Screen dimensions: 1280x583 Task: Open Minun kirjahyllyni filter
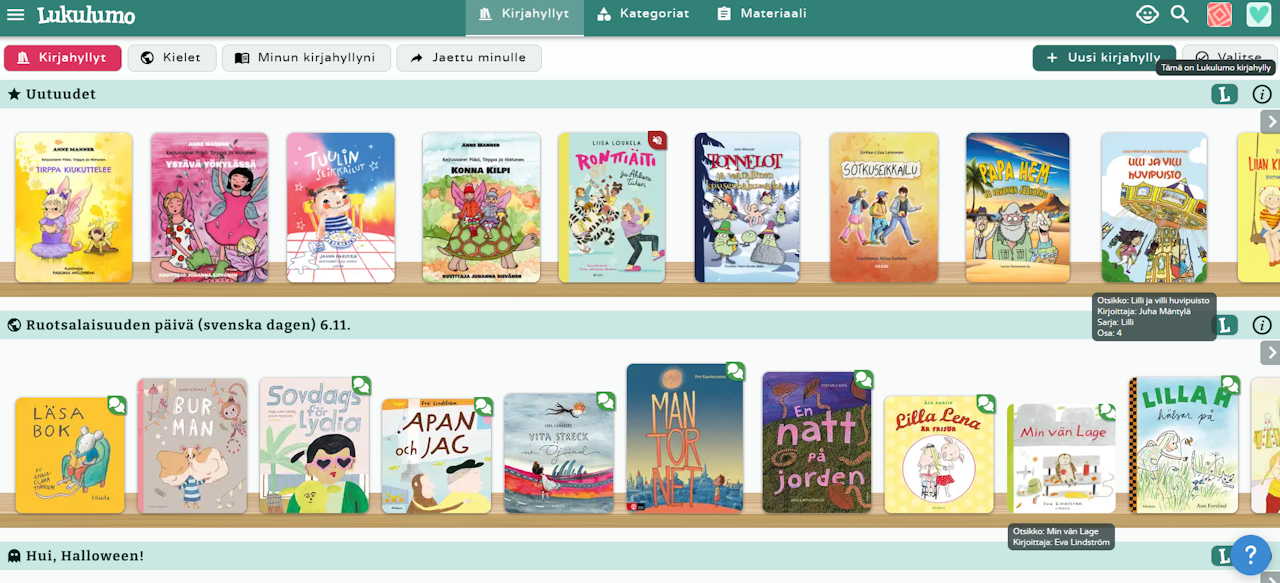tap(306, 58)
